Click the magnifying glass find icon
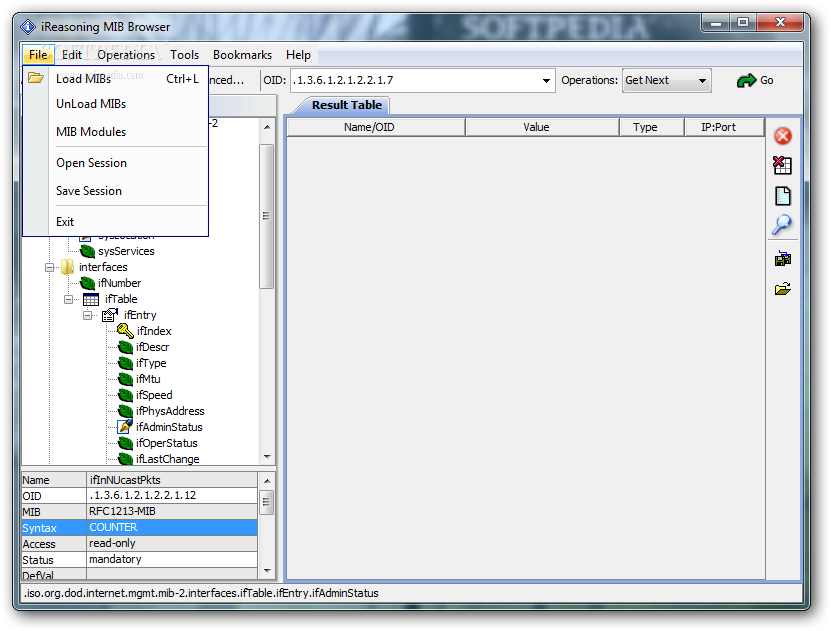The image size is (831, 631). tap(782, 225)
